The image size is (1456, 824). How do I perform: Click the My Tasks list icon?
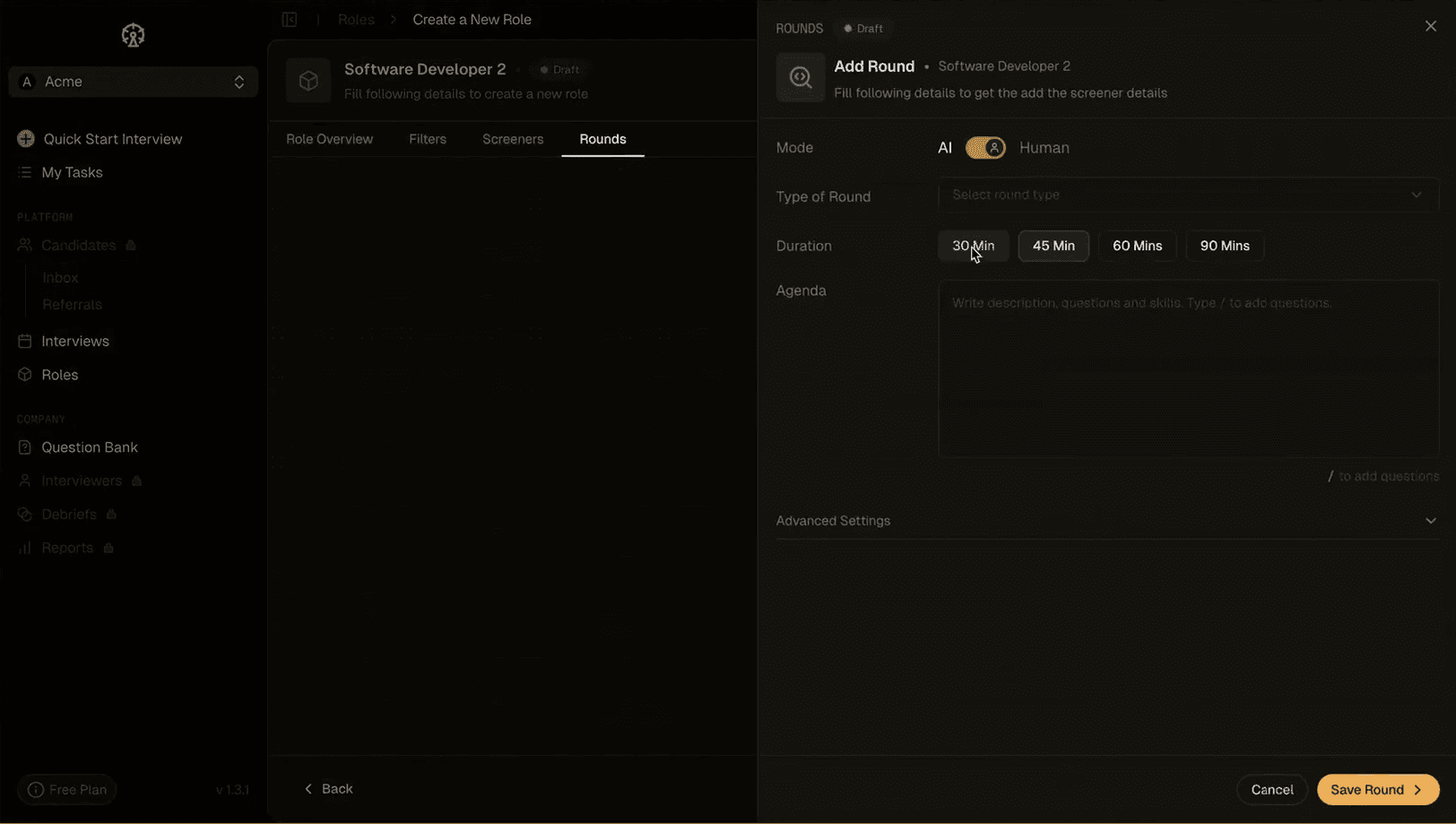(25, 172)
